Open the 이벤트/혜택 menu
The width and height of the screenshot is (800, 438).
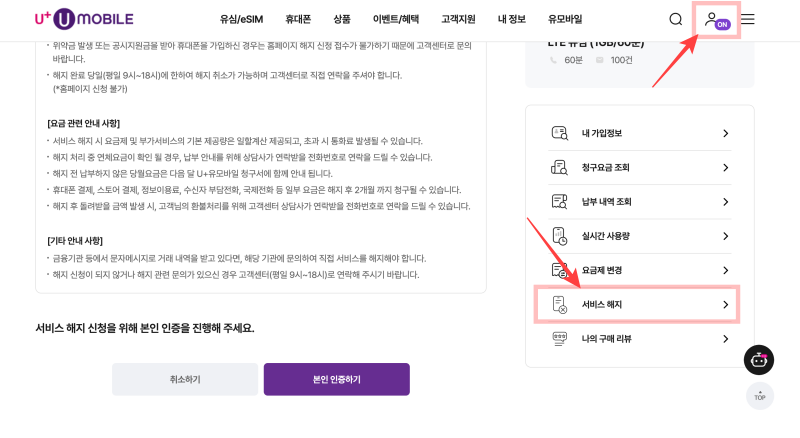coord(396,19)
